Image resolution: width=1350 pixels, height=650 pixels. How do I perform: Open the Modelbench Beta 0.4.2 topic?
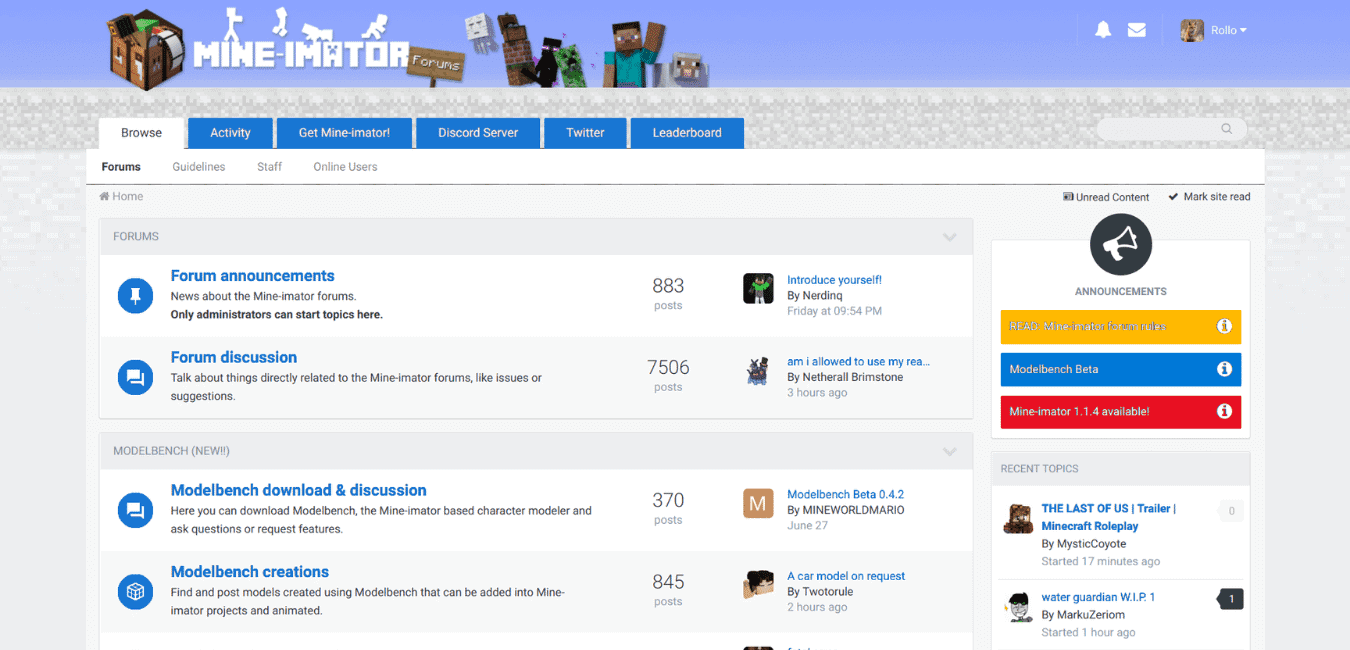coord(845,495)
